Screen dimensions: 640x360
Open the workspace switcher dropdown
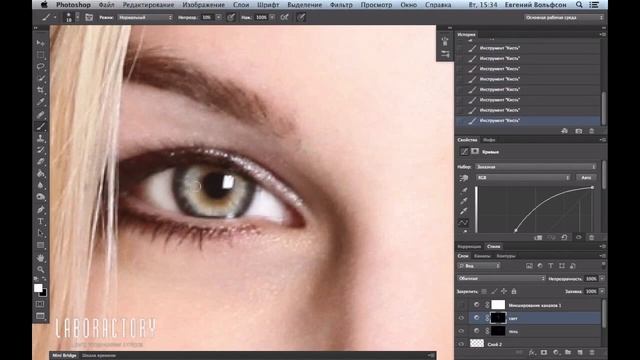564,18
